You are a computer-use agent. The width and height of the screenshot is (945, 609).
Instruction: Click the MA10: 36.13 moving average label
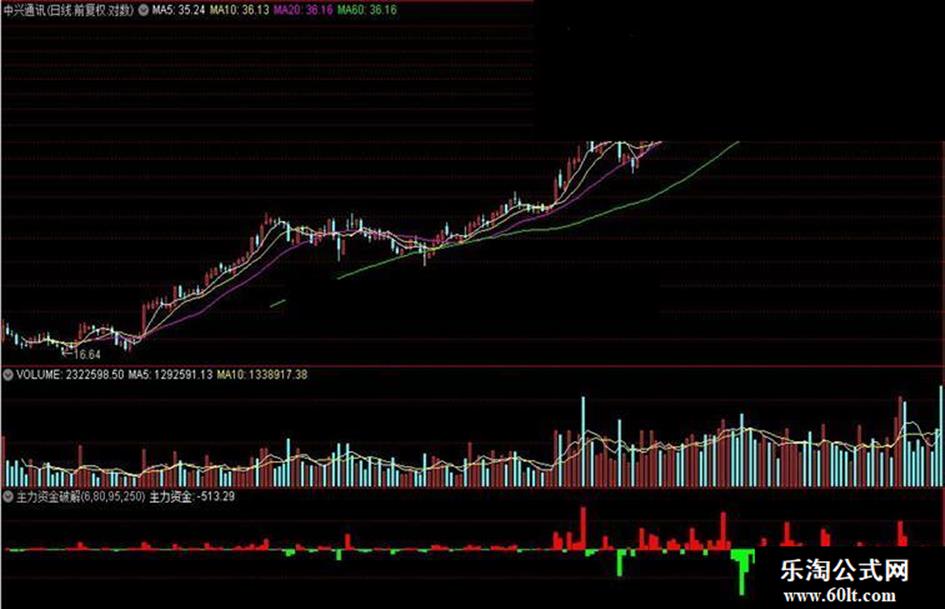(x=239, y=10)
